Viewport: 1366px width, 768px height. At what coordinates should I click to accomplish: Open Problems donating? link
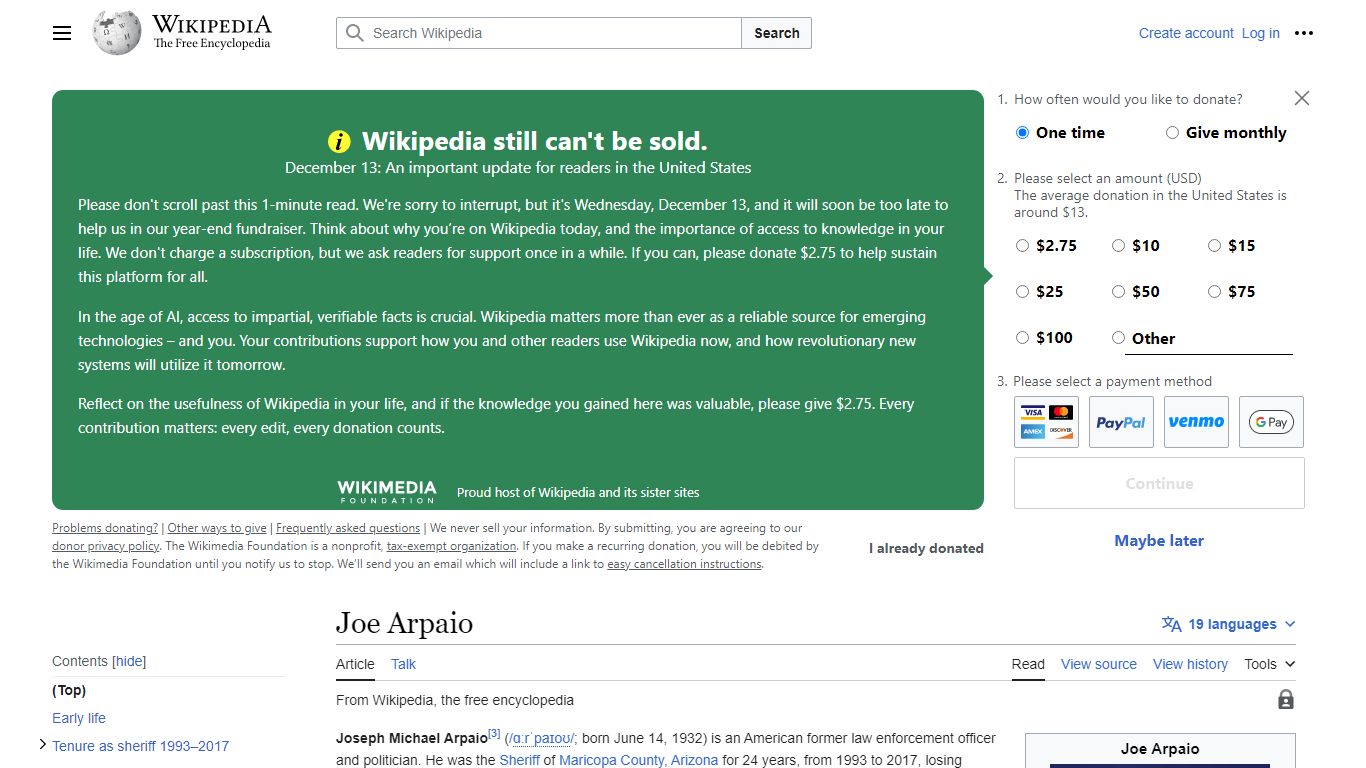(x=105, y=528)
